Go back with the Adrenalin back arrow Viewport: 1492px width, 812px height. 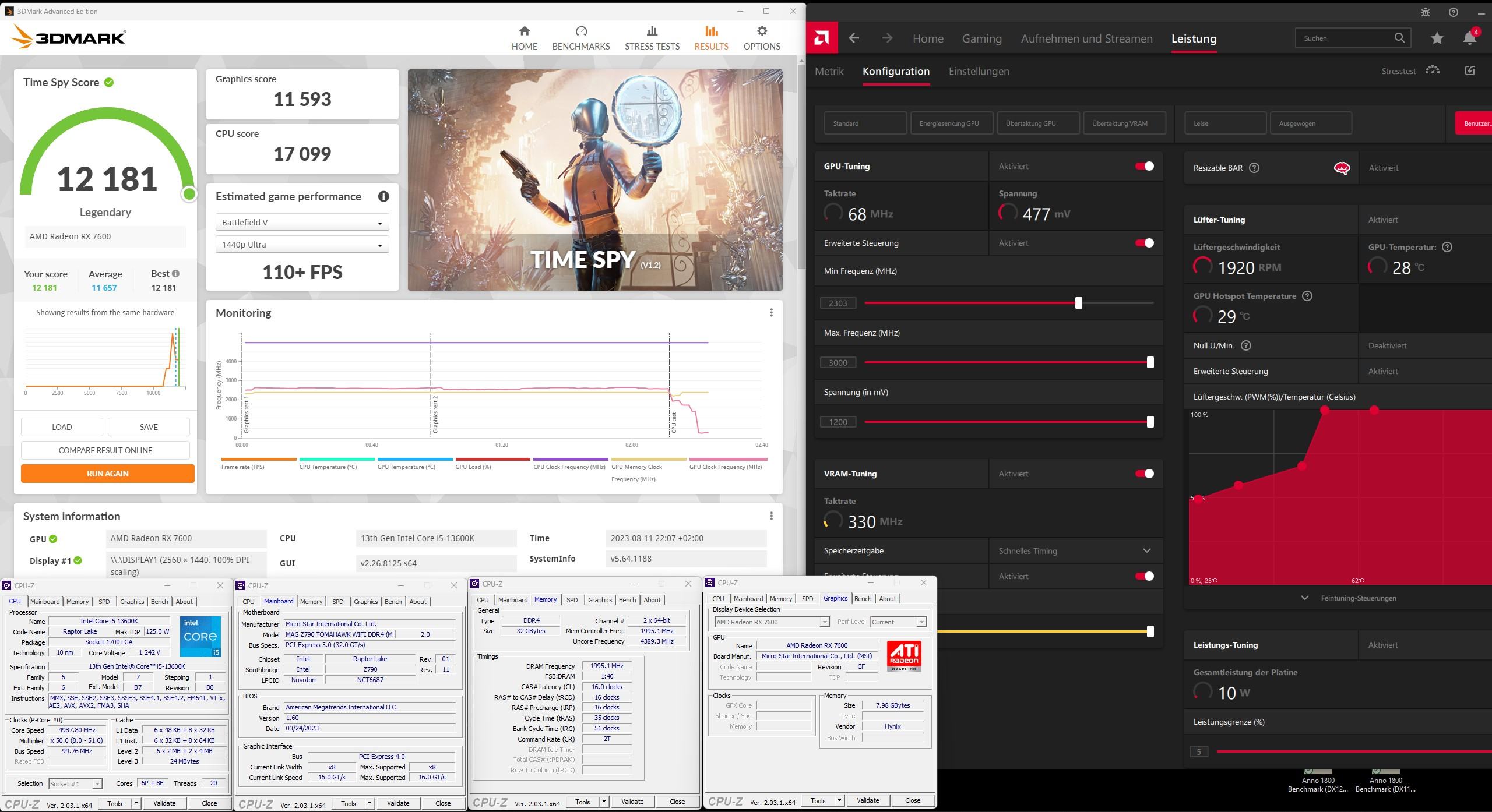click(854, 38)
